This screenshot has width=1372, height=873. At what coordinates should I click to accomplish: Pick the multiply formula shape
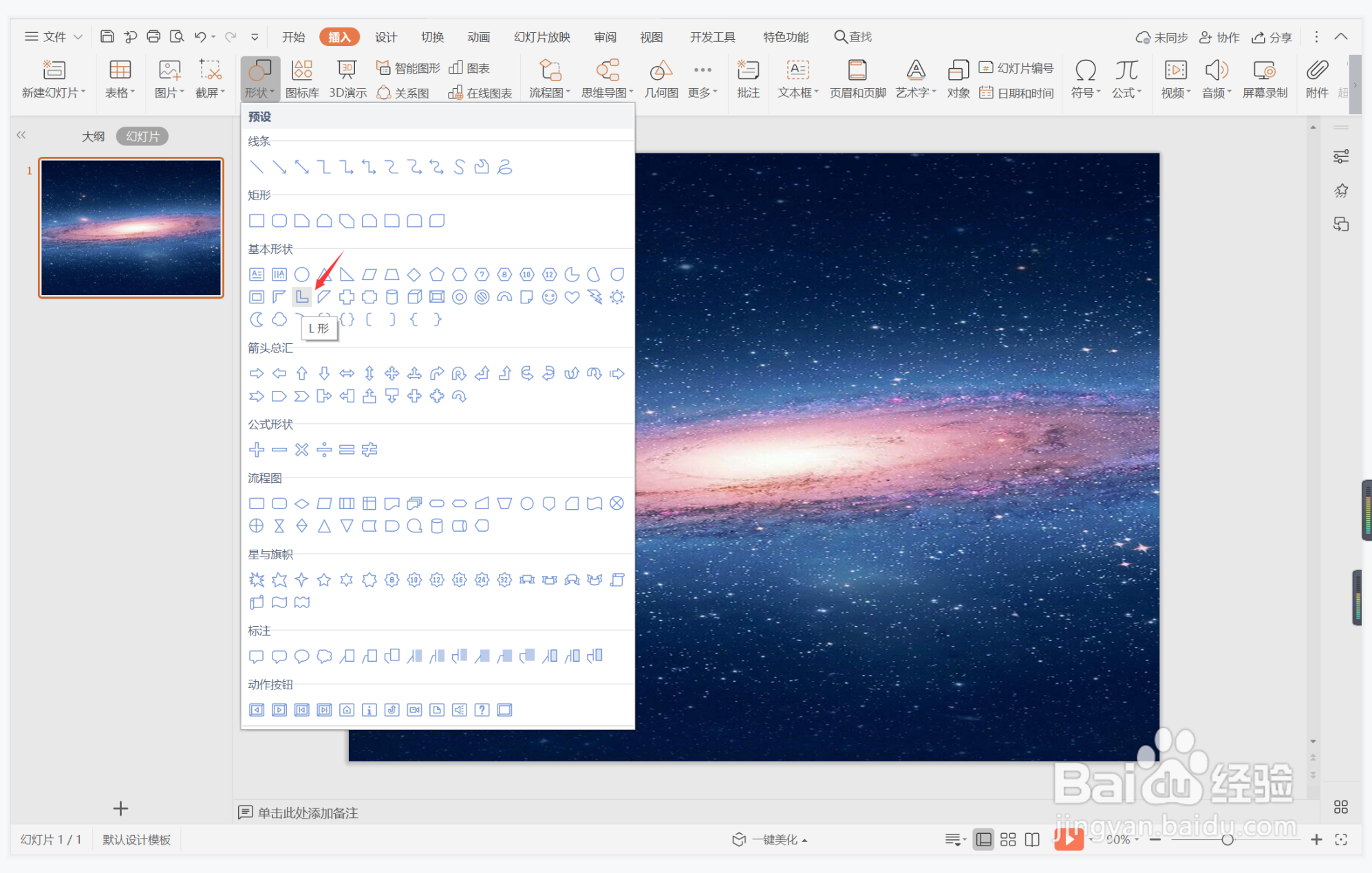click(x=301, y=450)
